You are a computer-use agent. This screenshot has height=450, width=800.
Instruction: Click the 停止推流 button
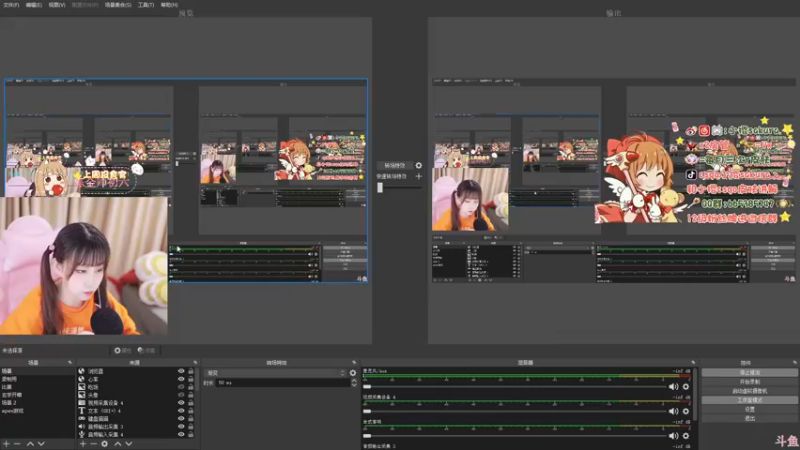click(749, 372)
